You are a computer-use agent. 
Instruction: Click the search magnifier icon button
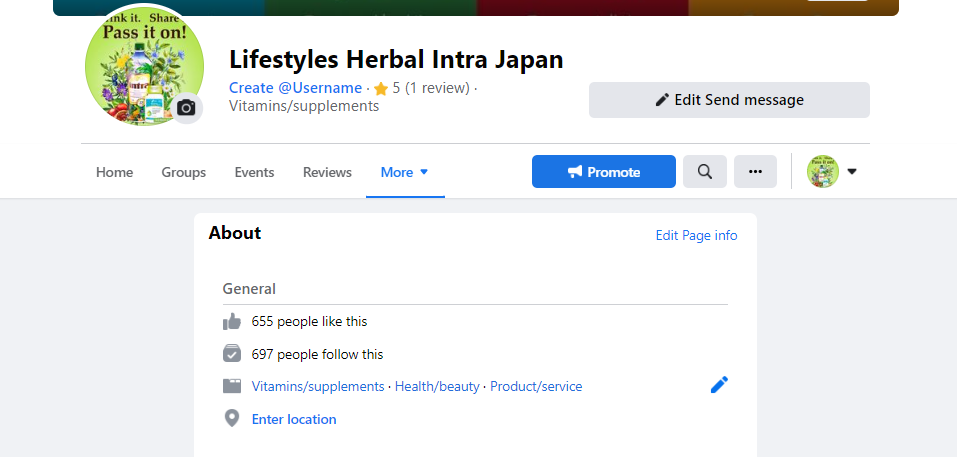[705, 172]
